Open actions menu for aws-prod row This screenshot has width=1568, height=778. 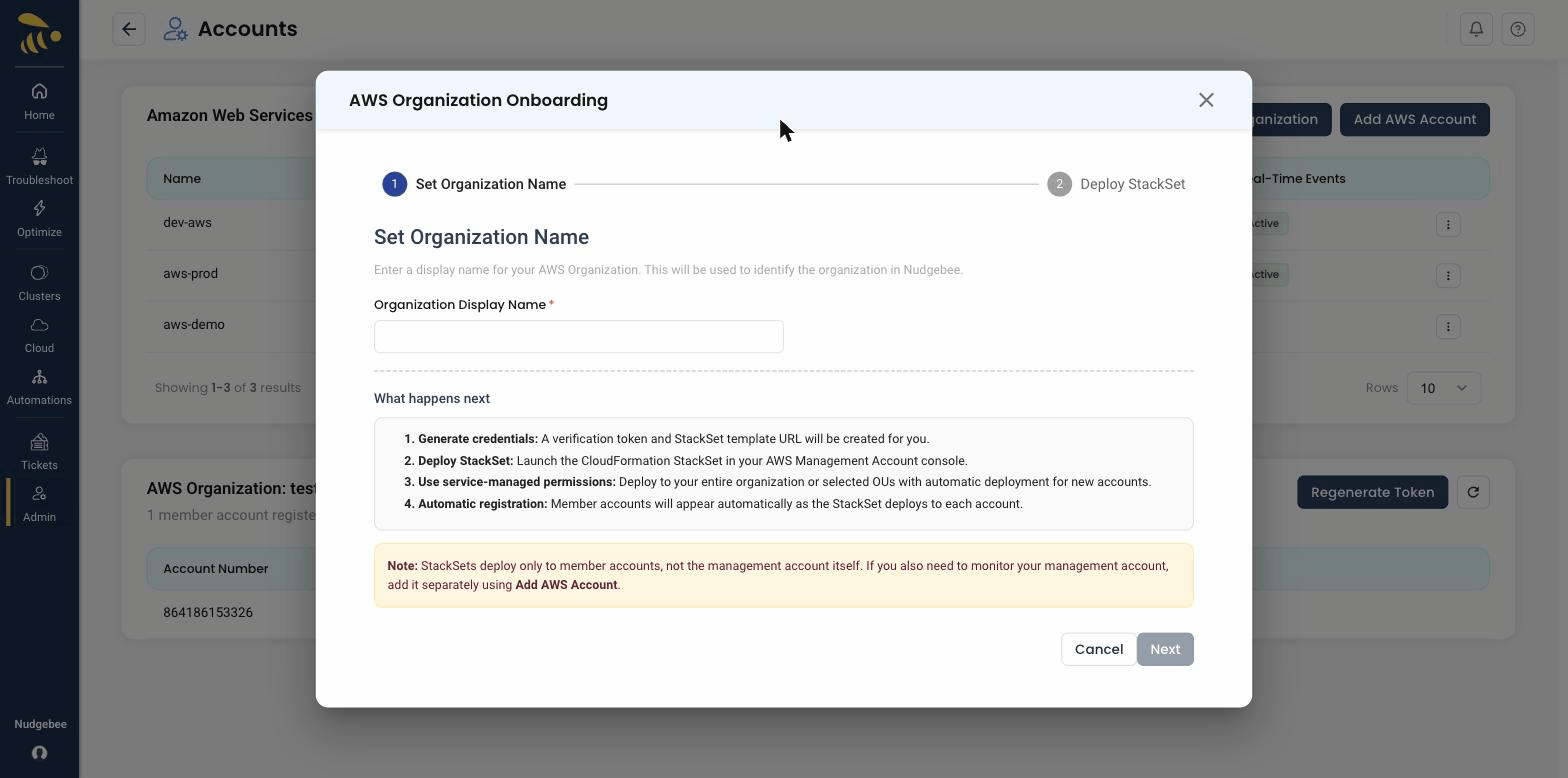pyautogui.click(x=1448, y=275)
